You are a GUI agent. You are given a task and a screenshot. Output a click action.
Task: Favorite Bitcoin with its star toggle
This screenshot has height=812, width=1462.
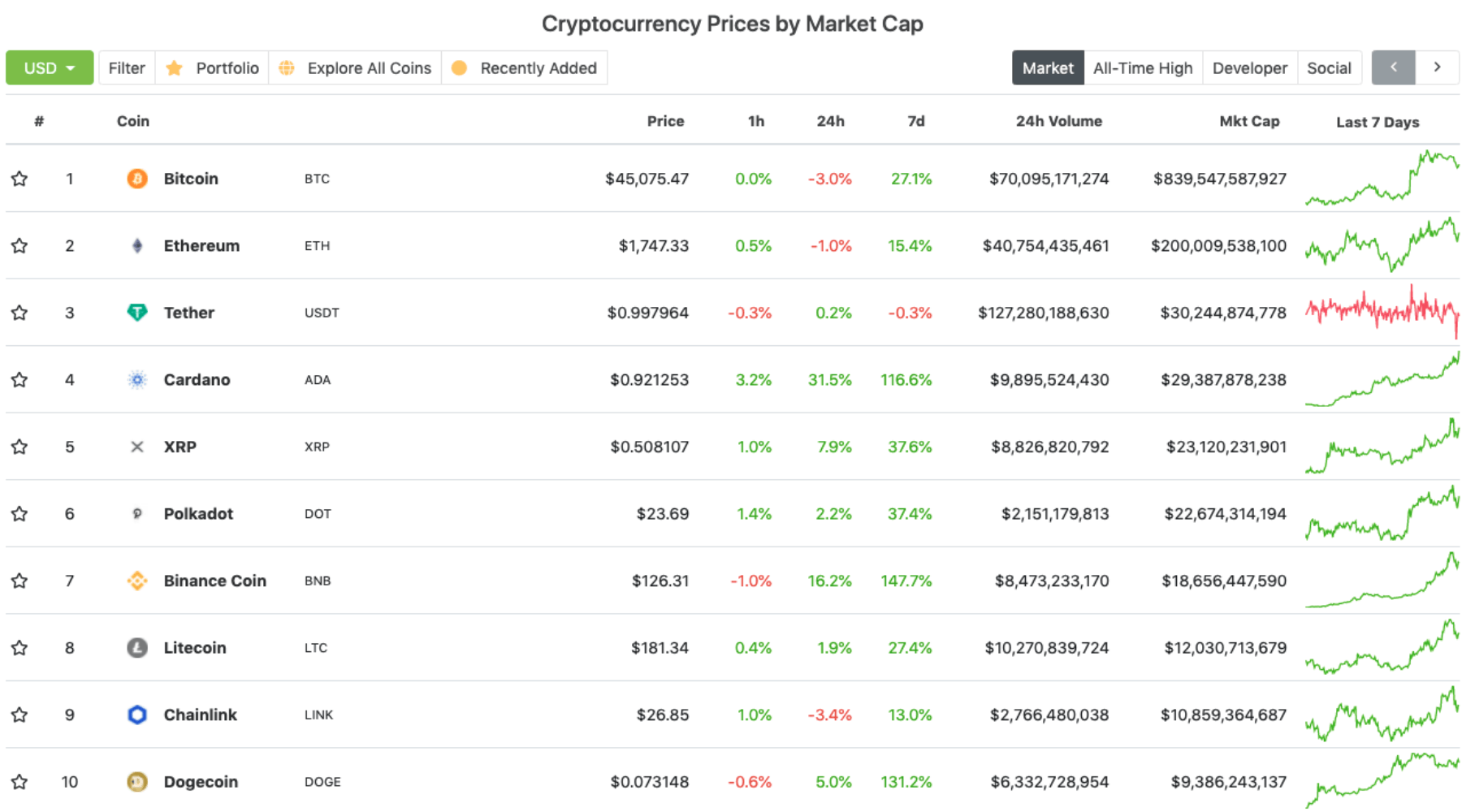click(19, 179)
